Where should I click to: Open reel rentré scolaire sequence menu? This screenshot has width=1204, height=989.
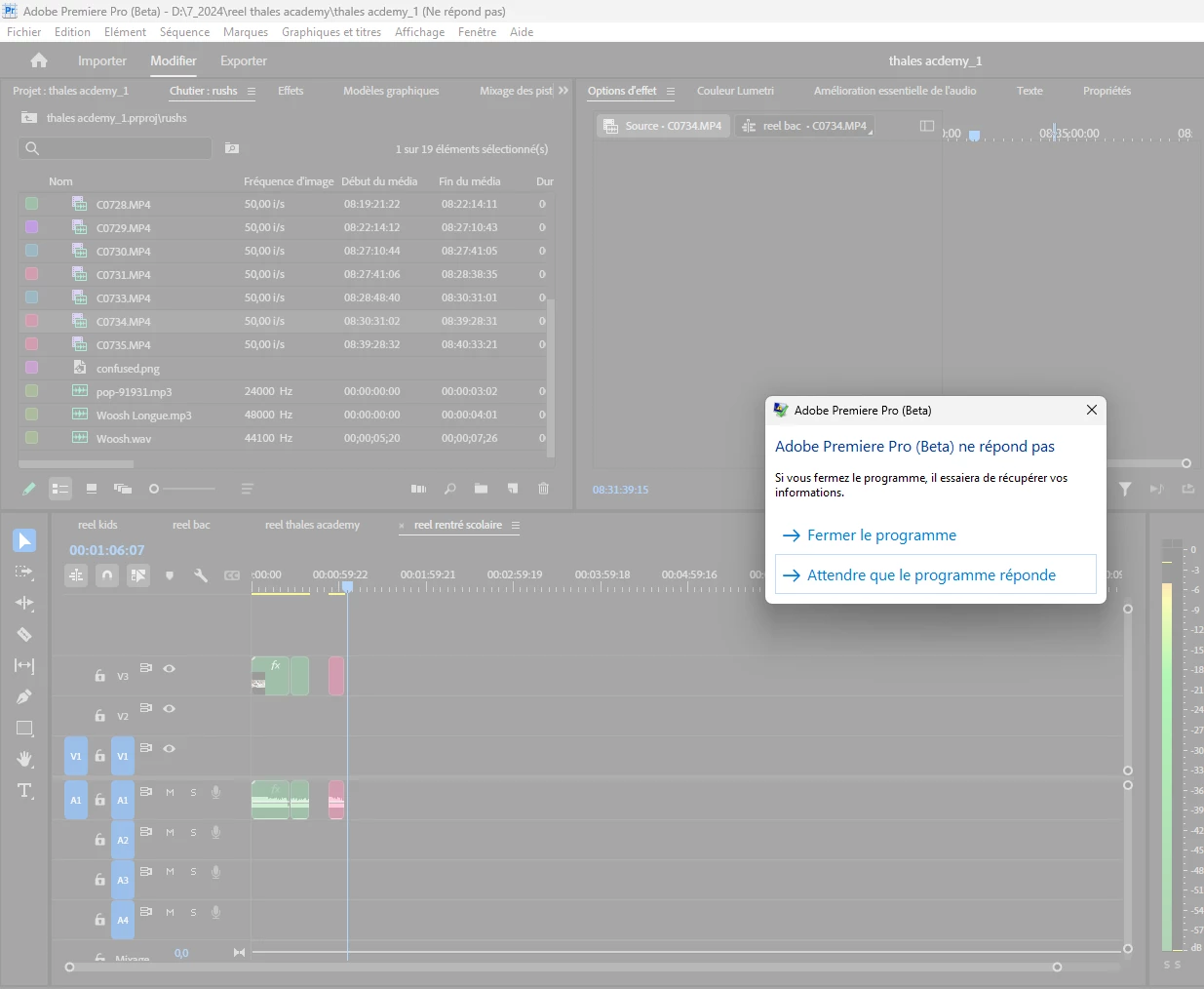coord(516,525)
